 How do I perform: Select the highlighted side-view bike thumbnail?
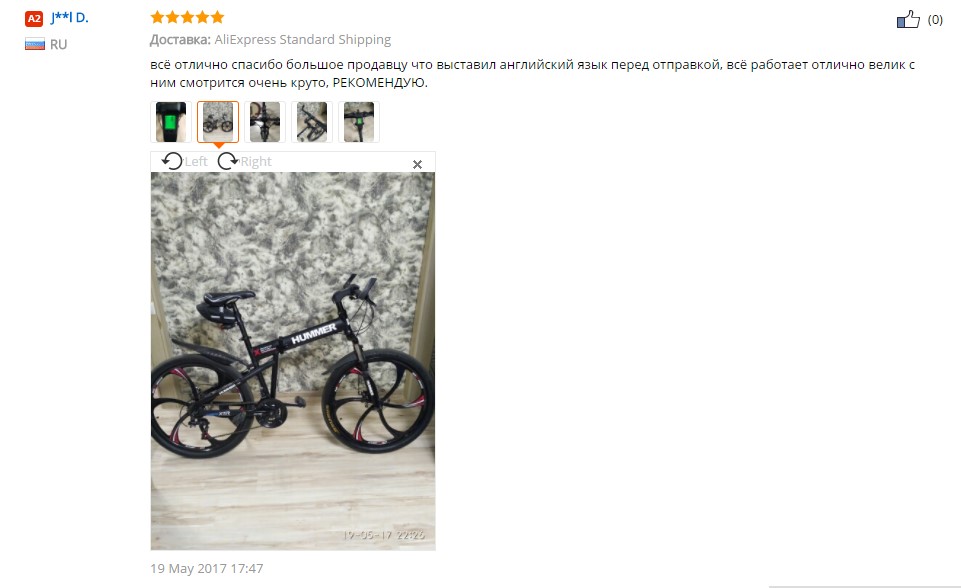click(218, 122)
